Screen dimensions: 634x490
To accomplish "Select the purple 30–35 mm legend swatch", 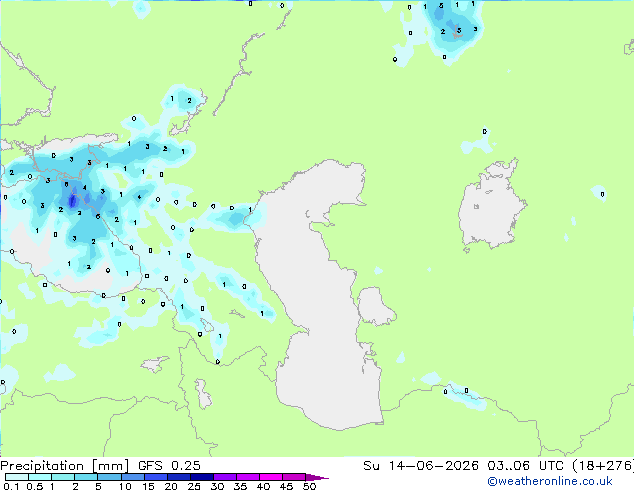I will click(225, 477).
